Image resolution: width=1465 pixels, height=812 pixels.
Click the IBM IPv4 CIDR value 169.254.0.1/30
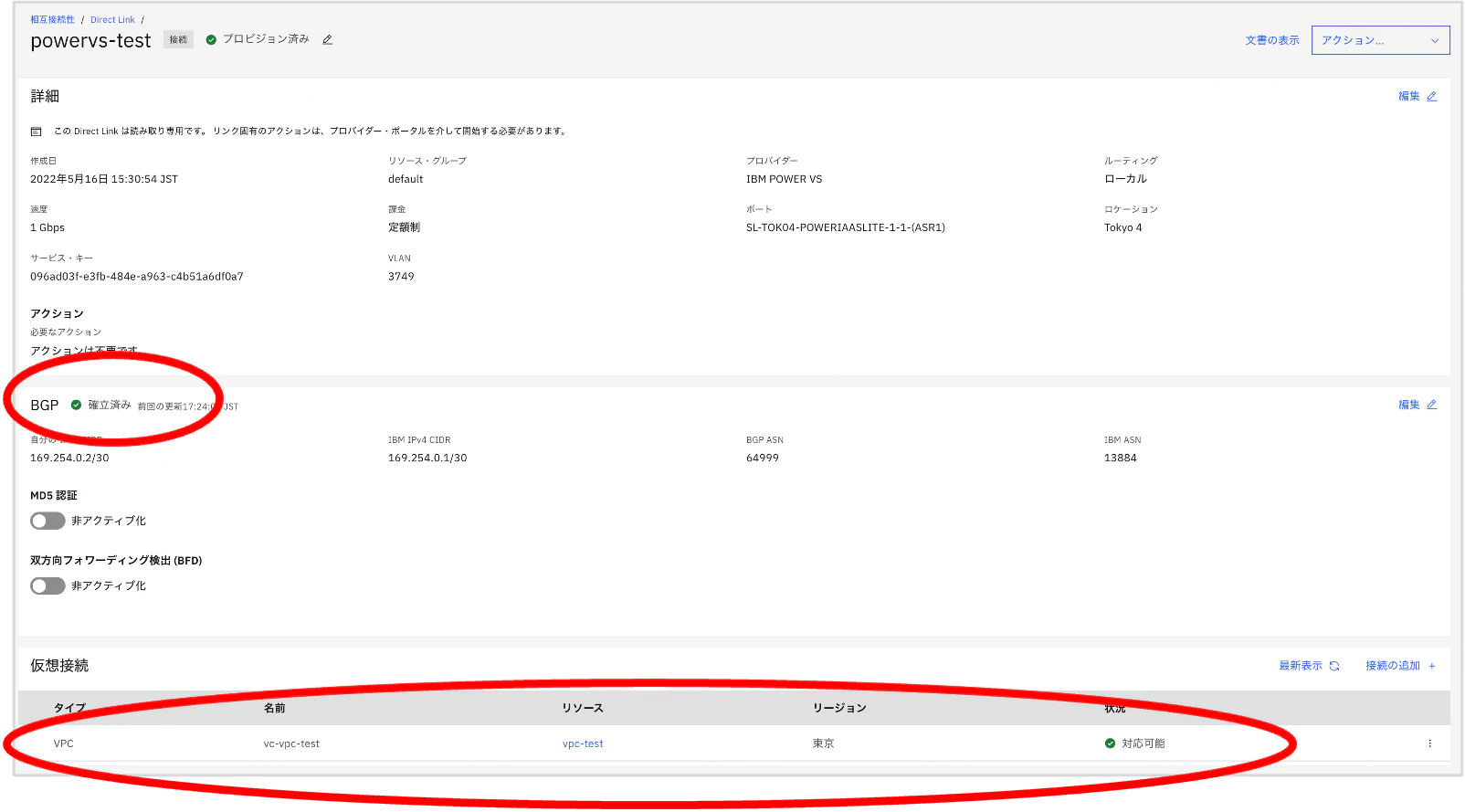click(x=427, y=459)
